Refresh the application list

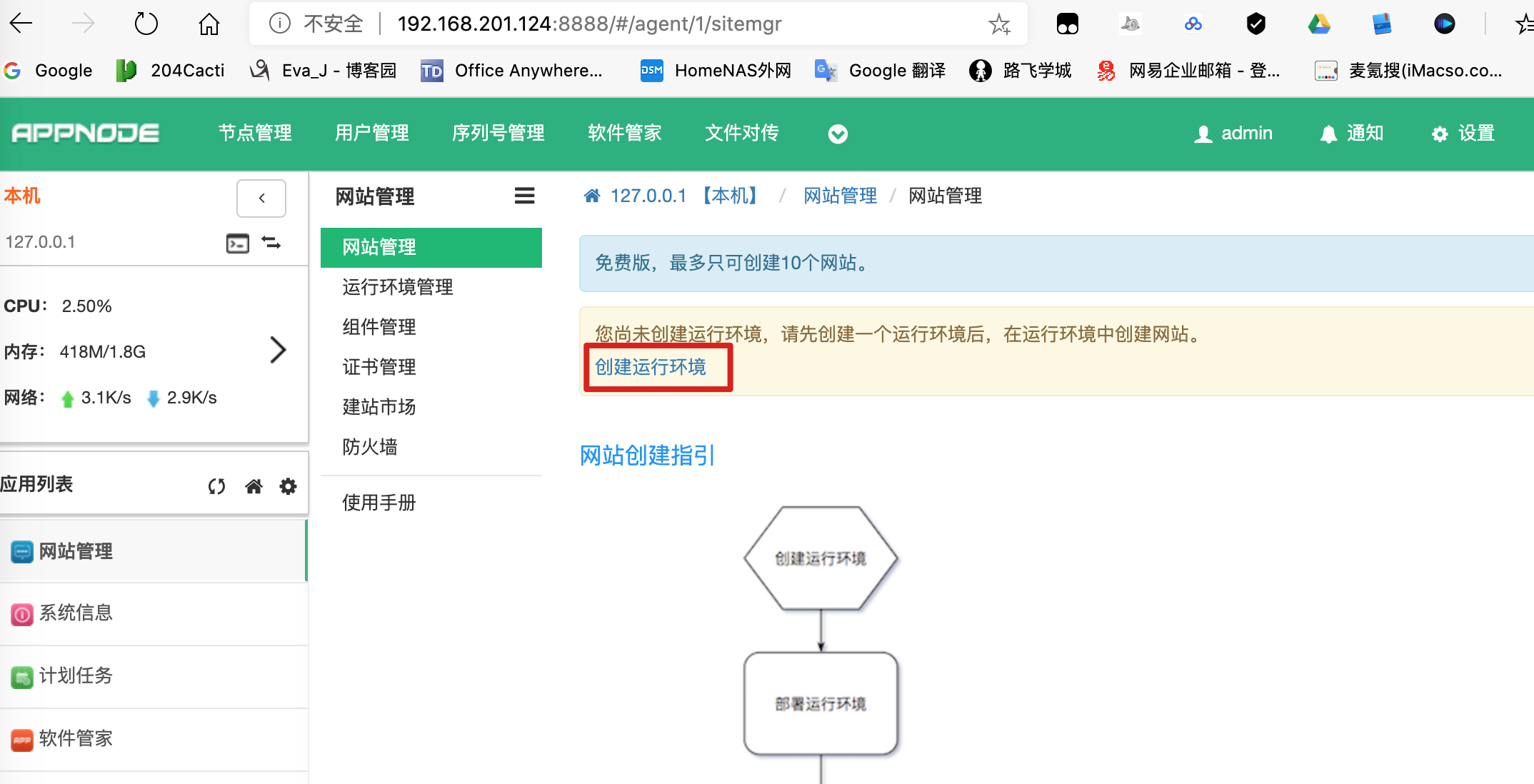(216, 486)
